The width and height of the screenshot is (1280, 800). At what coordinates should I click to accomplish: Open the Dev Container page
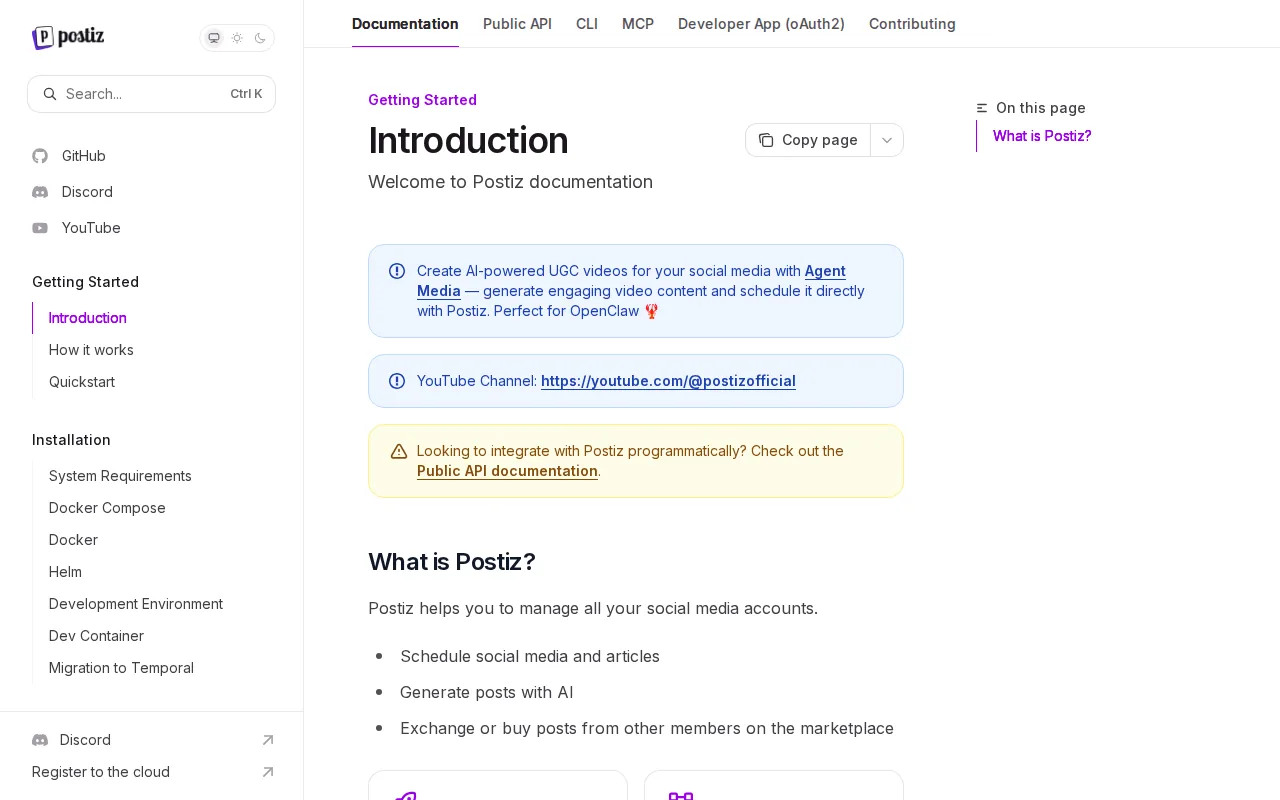[x=96, y=636]
